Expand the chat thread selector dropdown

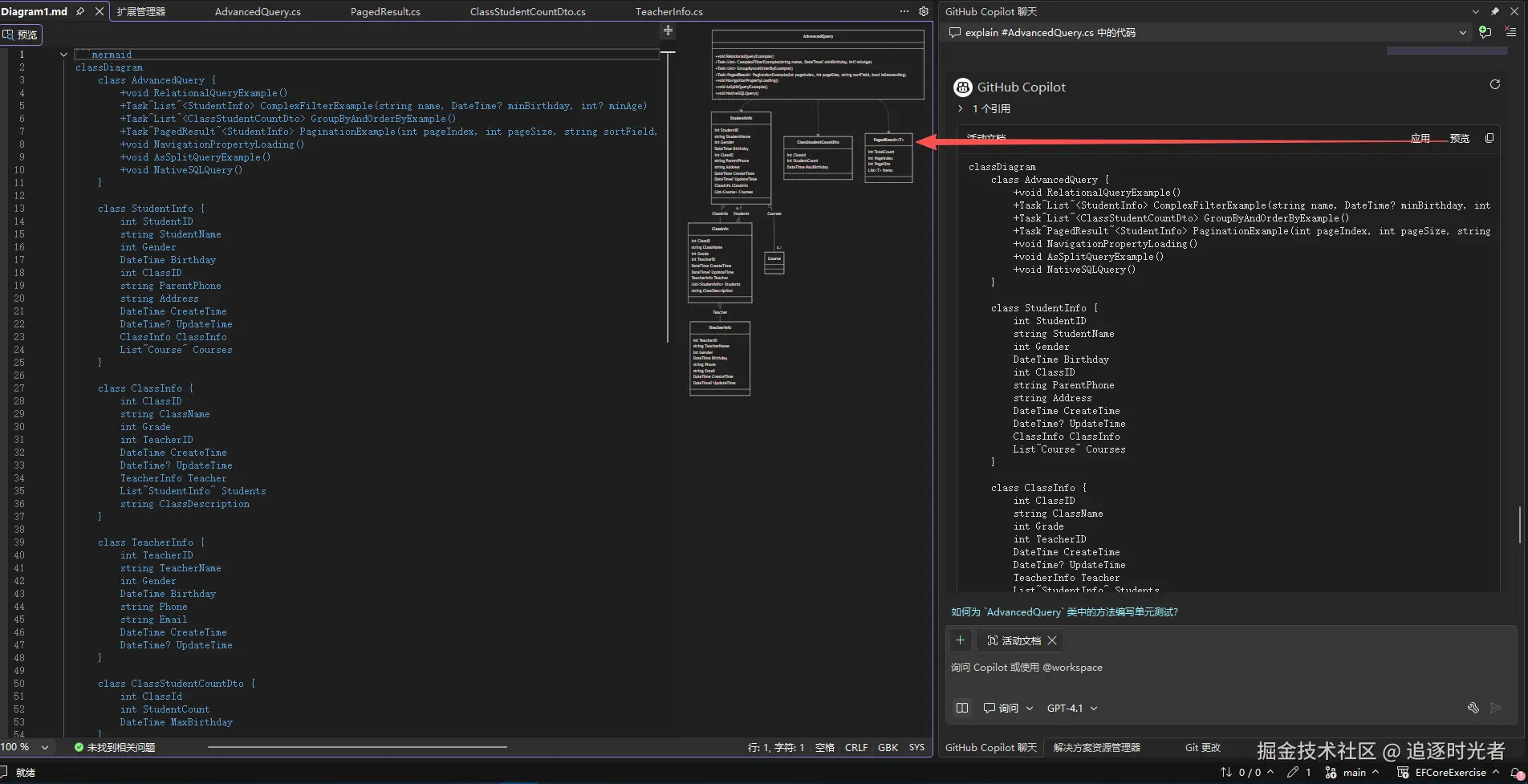coord(1463,32)
